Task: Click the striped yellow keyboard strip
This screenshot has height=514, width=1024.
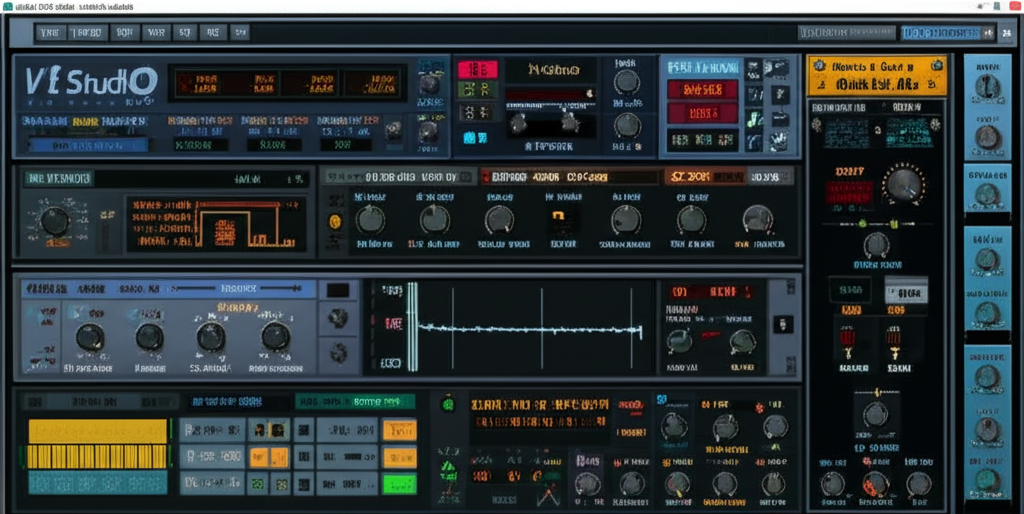Action: tap(97, 457)
